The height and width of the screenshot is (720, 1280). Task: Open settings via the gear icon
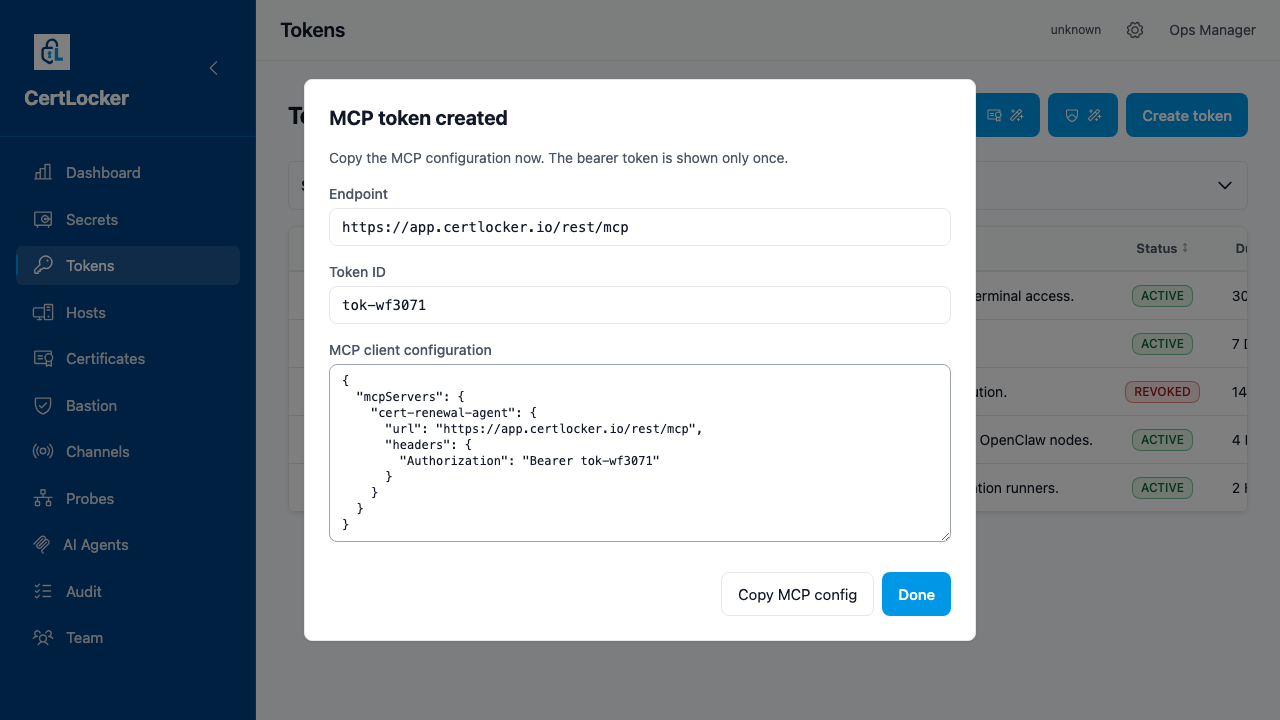pos(1135,30)
